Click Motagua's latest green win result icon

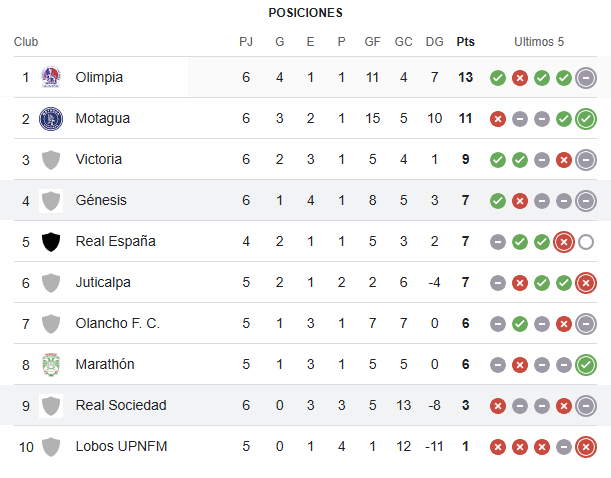tap(586, 118)
